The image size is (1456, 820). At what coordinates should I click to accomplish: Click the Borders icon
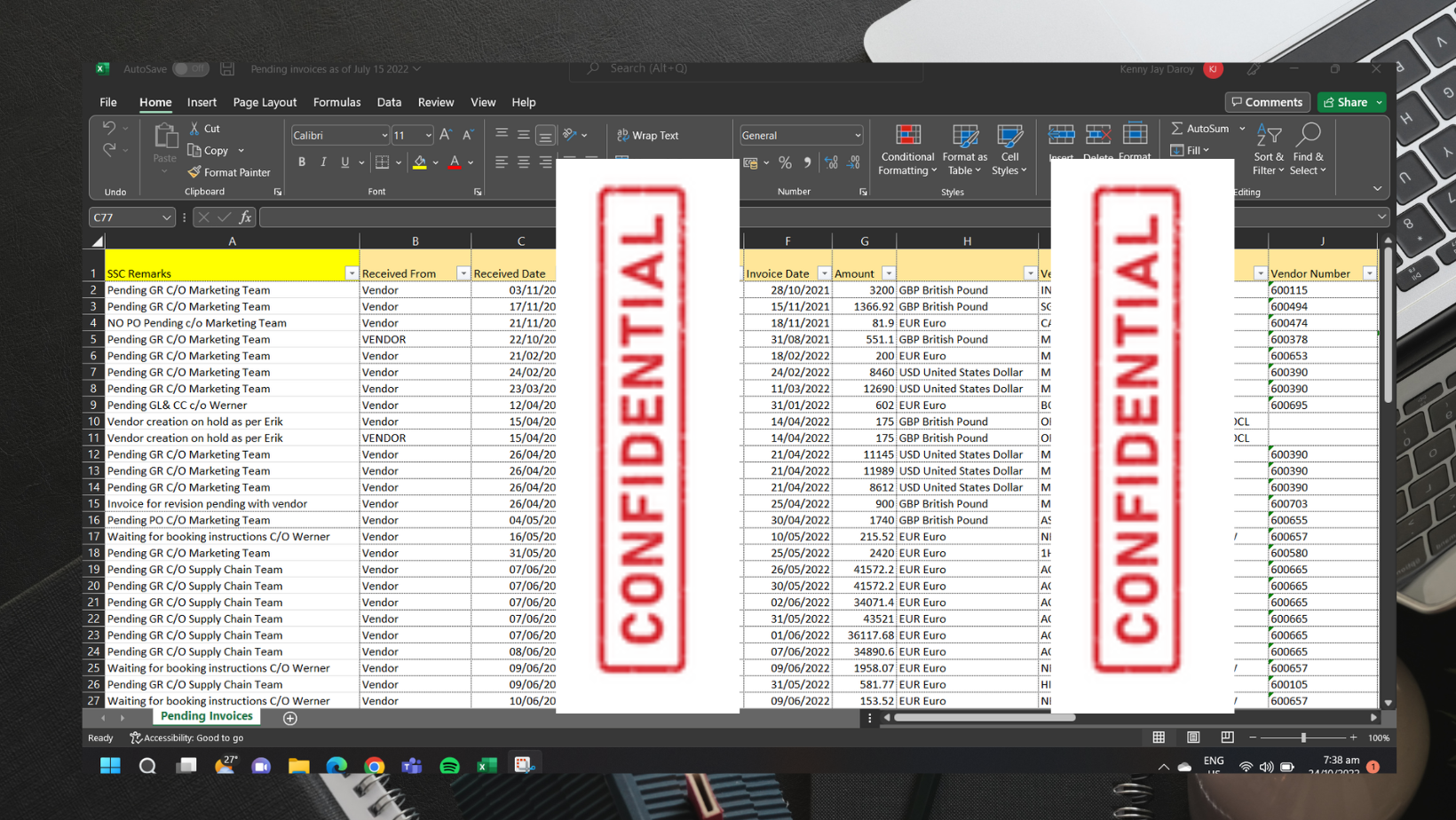[383, 162]
